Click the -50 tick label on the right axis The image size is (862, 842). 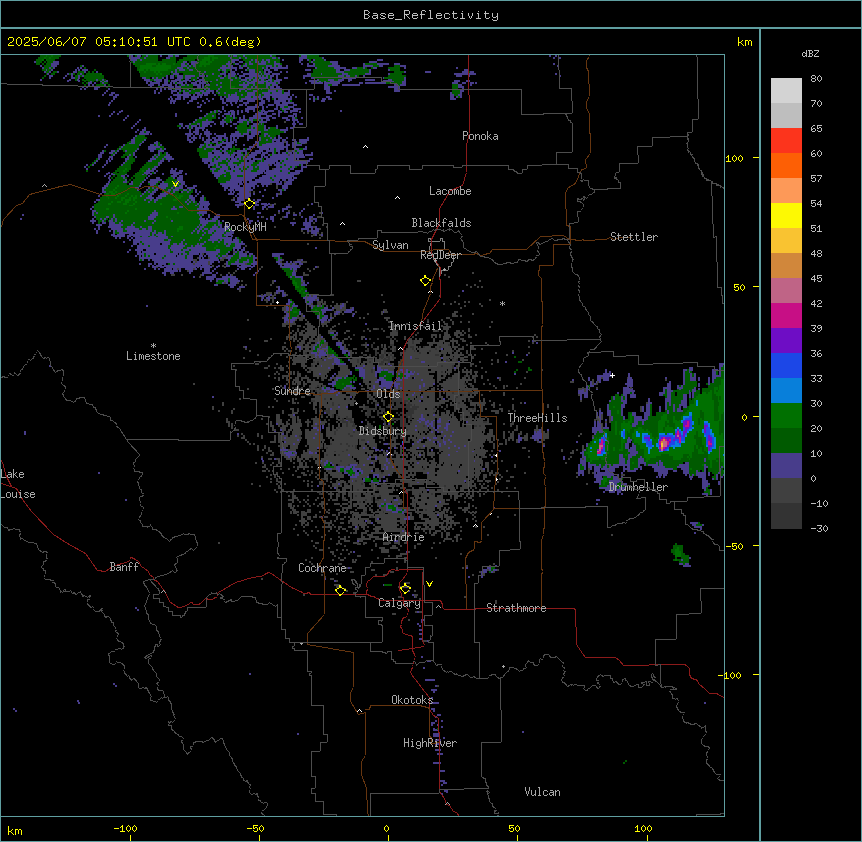(x=735, y=546)
